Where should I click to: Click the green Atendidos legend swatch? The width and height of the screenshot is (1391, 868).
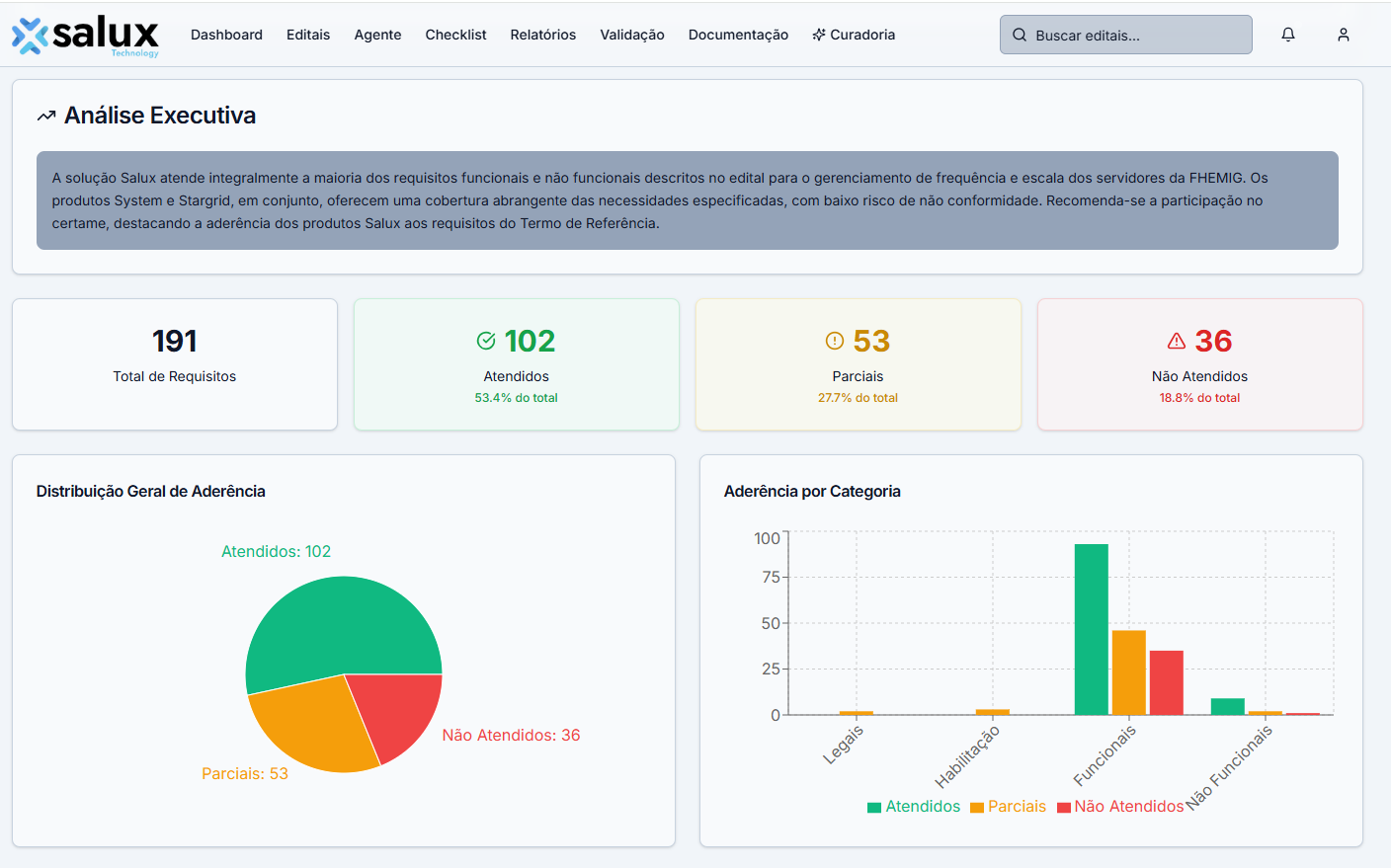(x=874, y=808)
